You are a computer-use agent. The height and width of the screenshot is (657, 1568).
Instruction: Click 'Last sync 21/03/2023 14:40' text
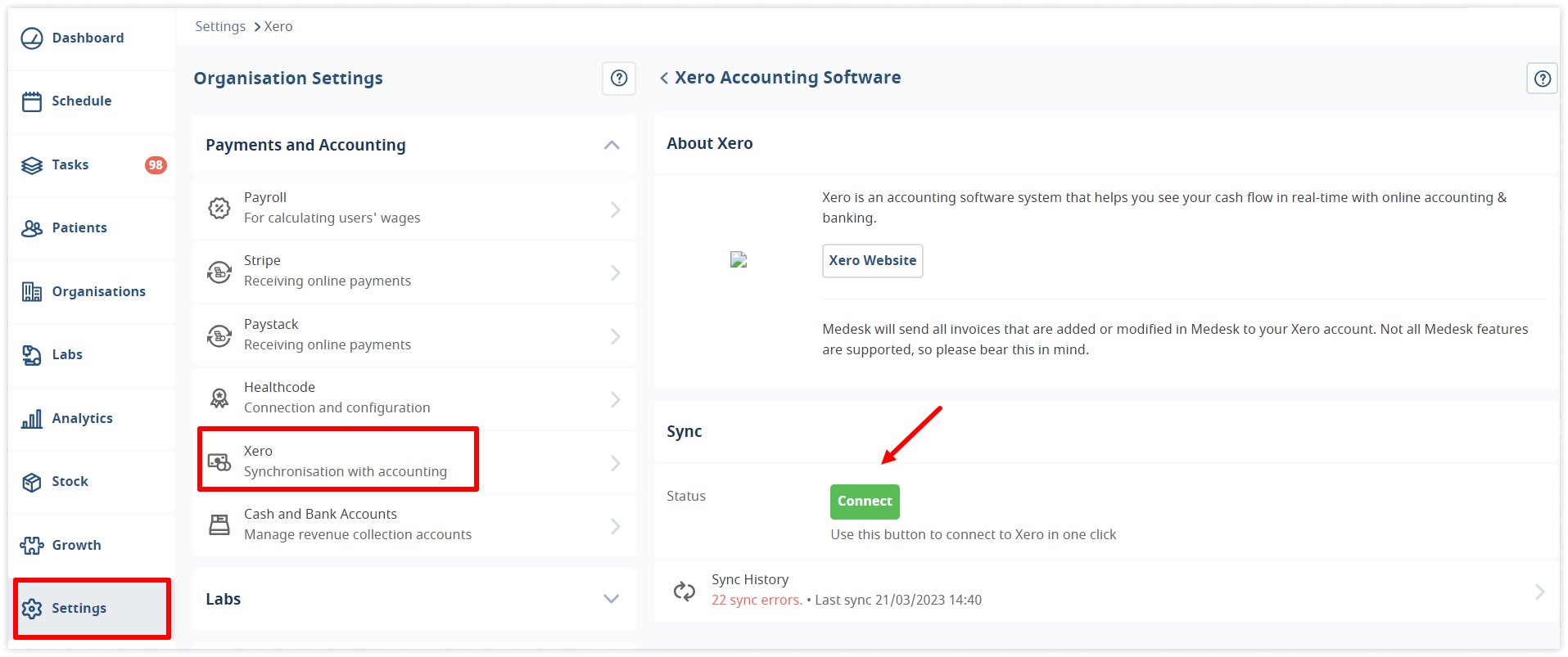(x=898, y=600)
